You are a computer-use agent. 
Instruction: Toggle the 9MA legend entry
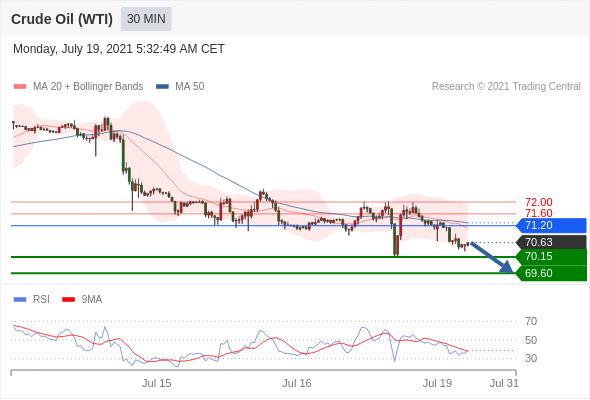coord(82,300)
